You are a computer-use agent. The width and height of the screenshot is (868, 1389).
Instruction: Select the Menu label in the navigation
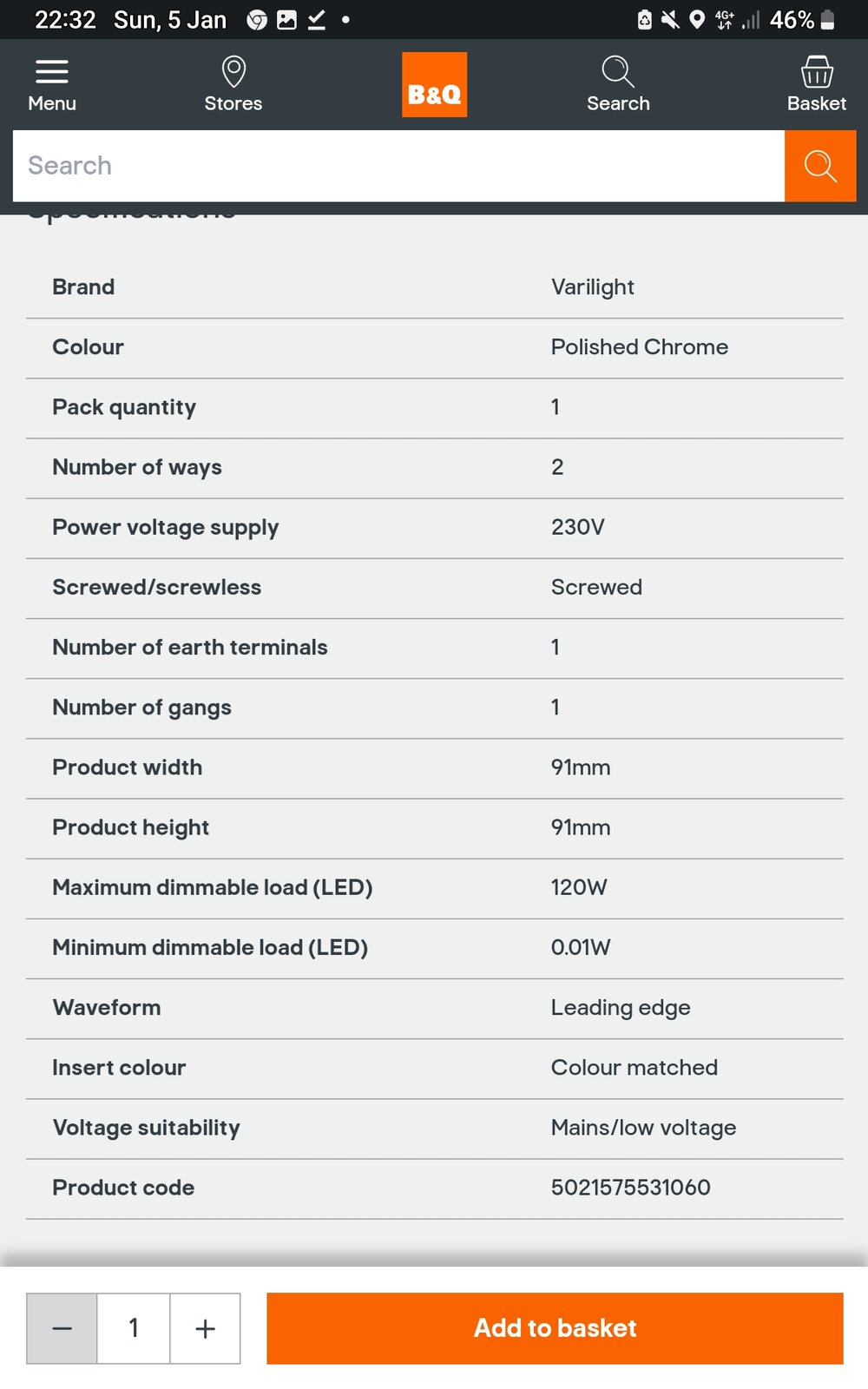tap(51, 103)
